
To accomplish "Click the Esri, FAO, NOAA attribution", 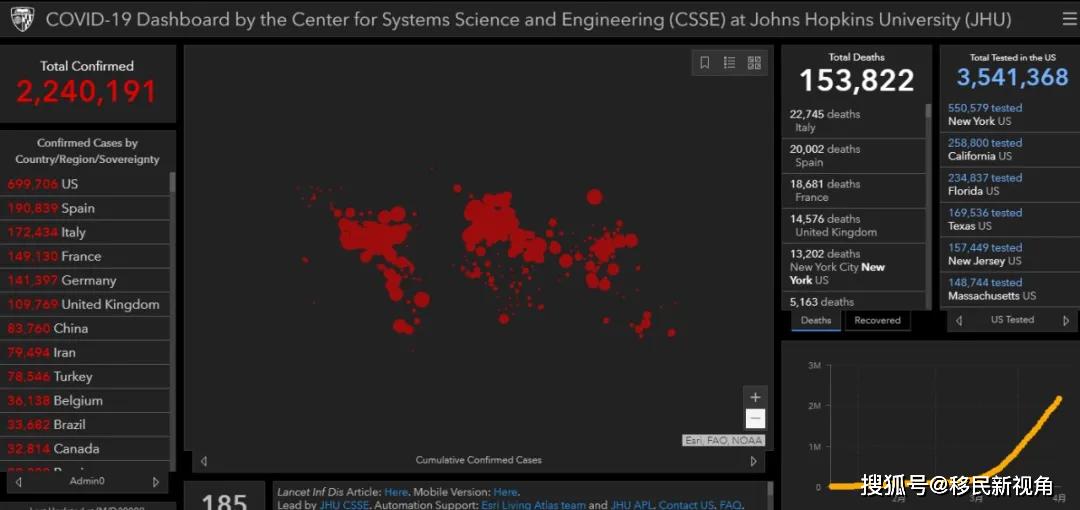I will click(723, 440).
